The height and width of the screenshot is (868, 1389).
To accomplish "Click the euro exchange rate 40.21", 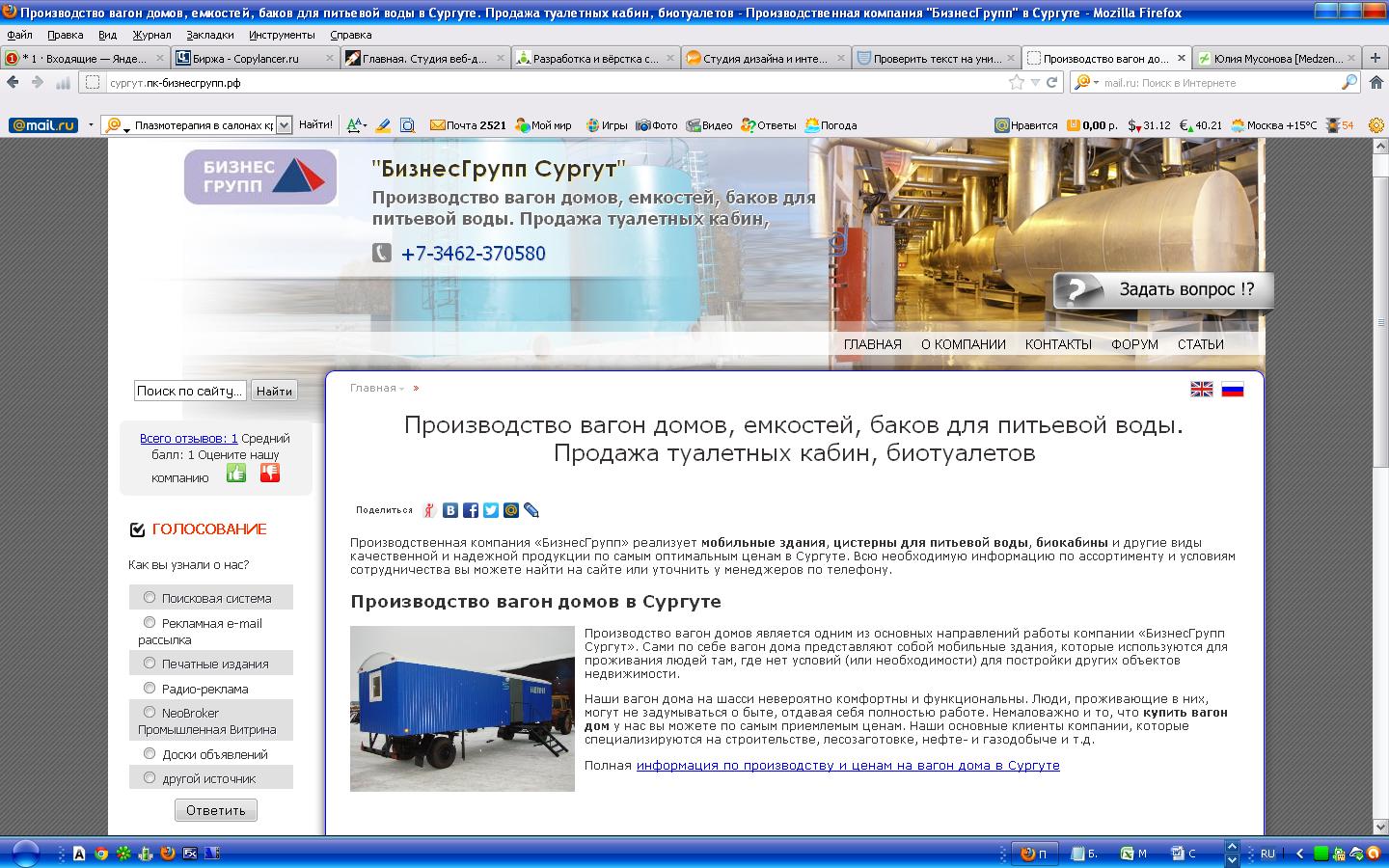I will [1201, 125].
